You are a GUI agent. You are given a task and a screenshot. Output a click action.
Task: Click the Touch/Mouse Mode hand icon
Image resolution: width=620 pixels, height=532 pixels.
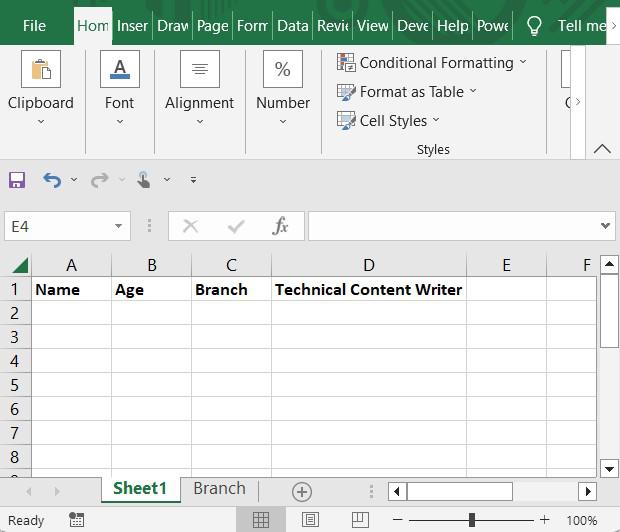(143, 180)
